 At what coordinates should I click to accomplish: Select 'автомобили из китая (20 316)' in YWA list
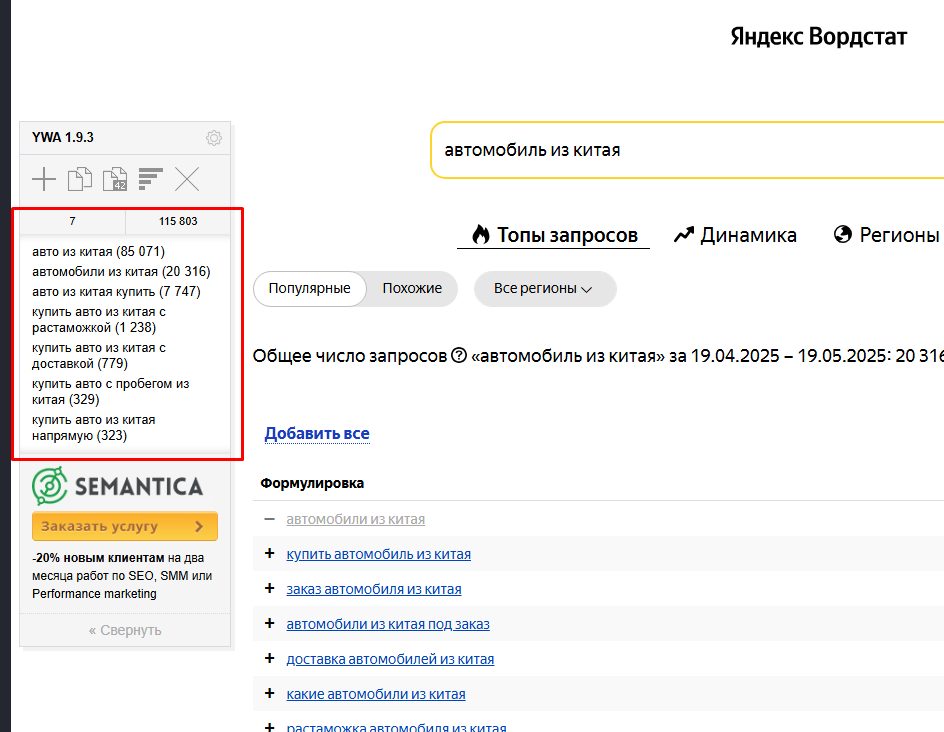tap(121, 271)
